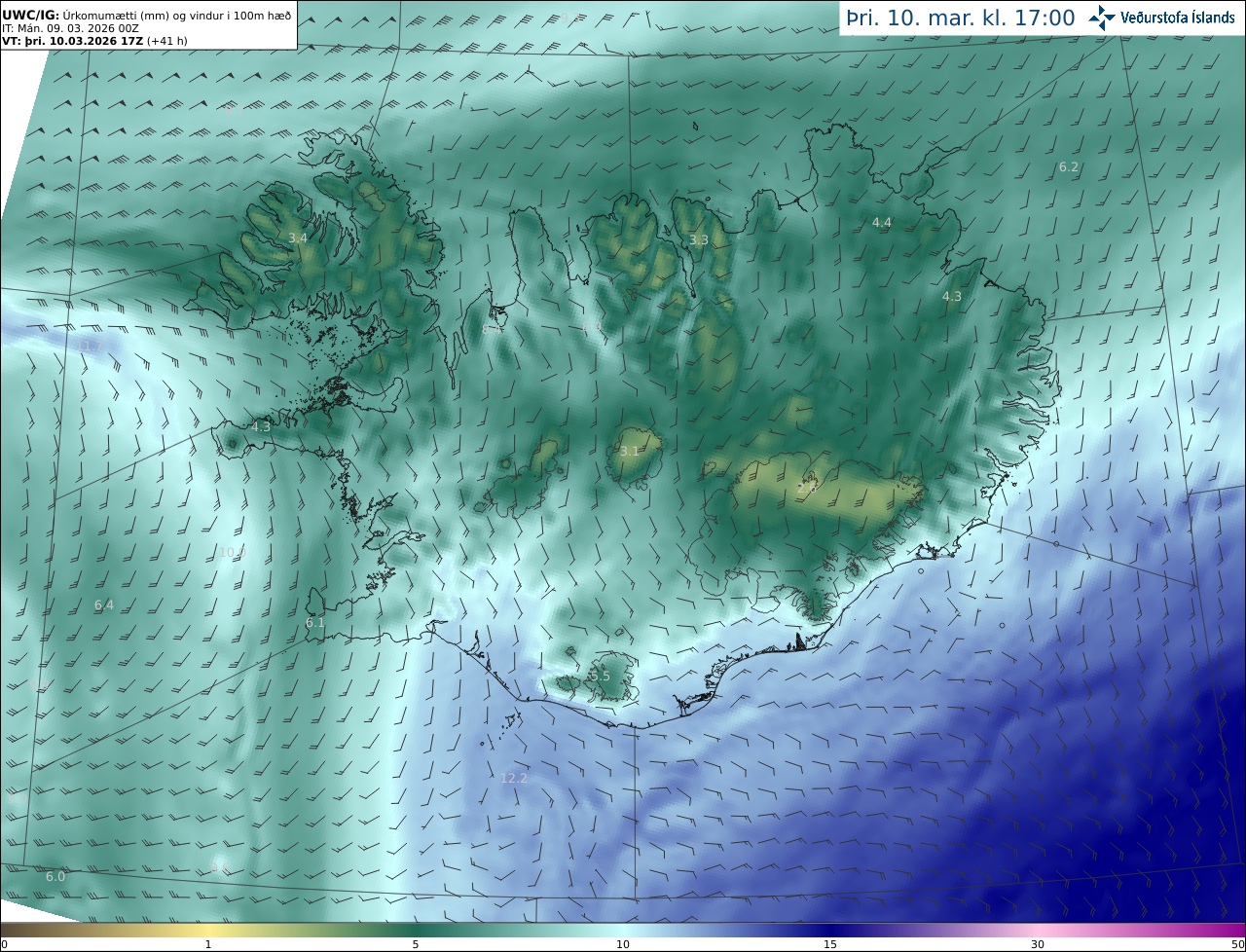This screenshot has height=952, width=1246.
Task: Click the 6.4 value over the western sea
Action: pos(104,605)
